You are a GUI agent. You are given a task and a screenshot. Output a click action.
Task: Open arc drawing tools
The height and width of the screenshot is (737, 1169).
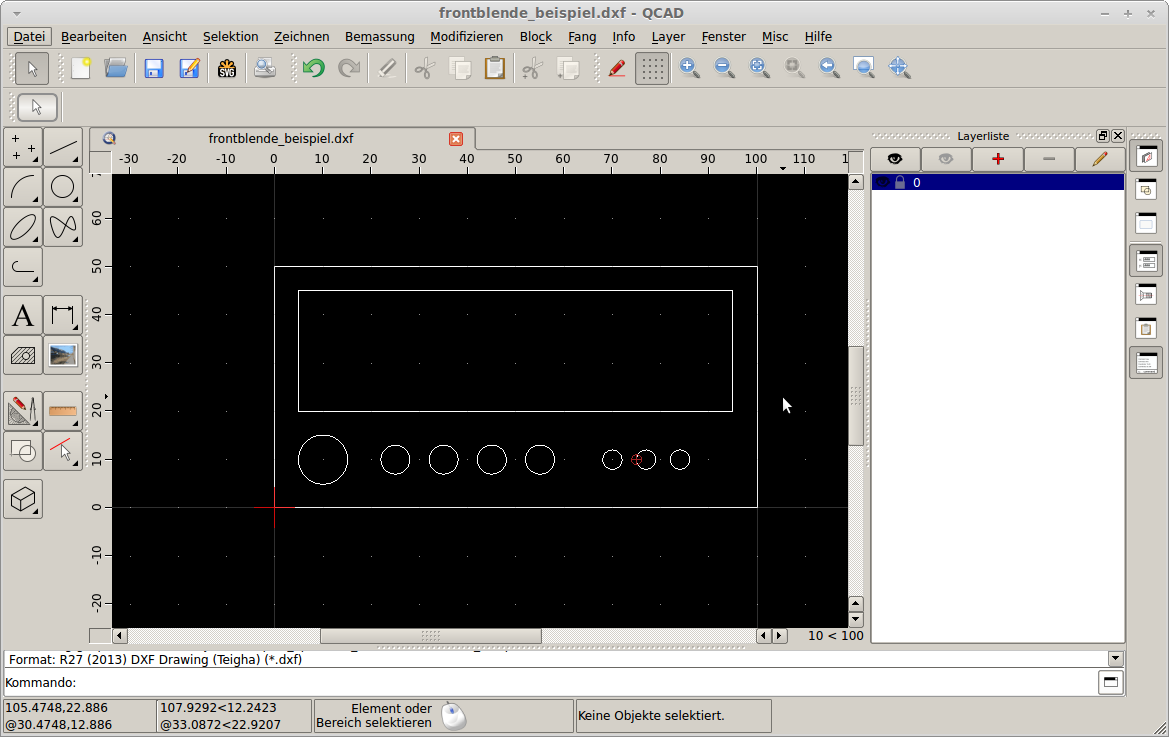point(23,188)
